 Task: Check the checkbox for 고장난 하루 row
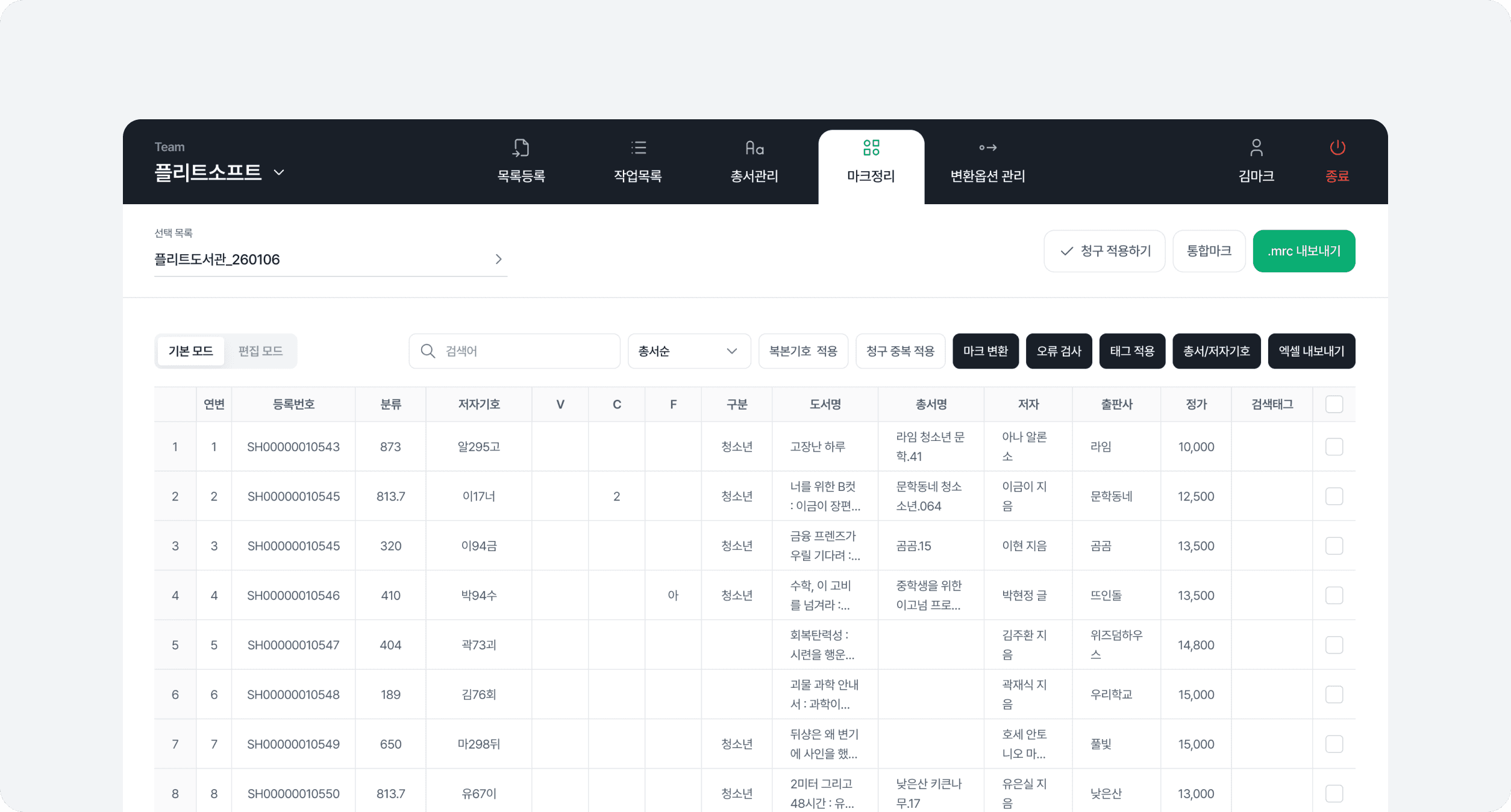pyautogui.click(x=1334, y=447)
